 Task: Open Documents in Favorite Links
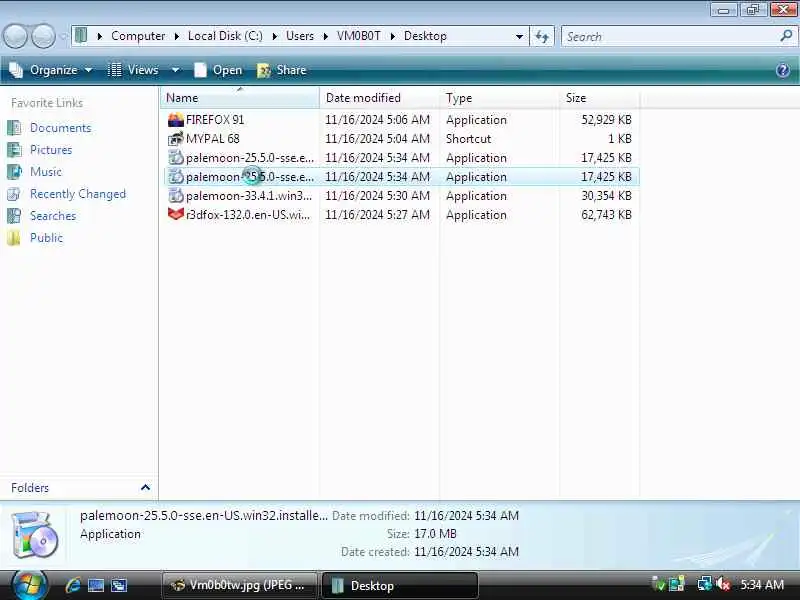[60, 128]
